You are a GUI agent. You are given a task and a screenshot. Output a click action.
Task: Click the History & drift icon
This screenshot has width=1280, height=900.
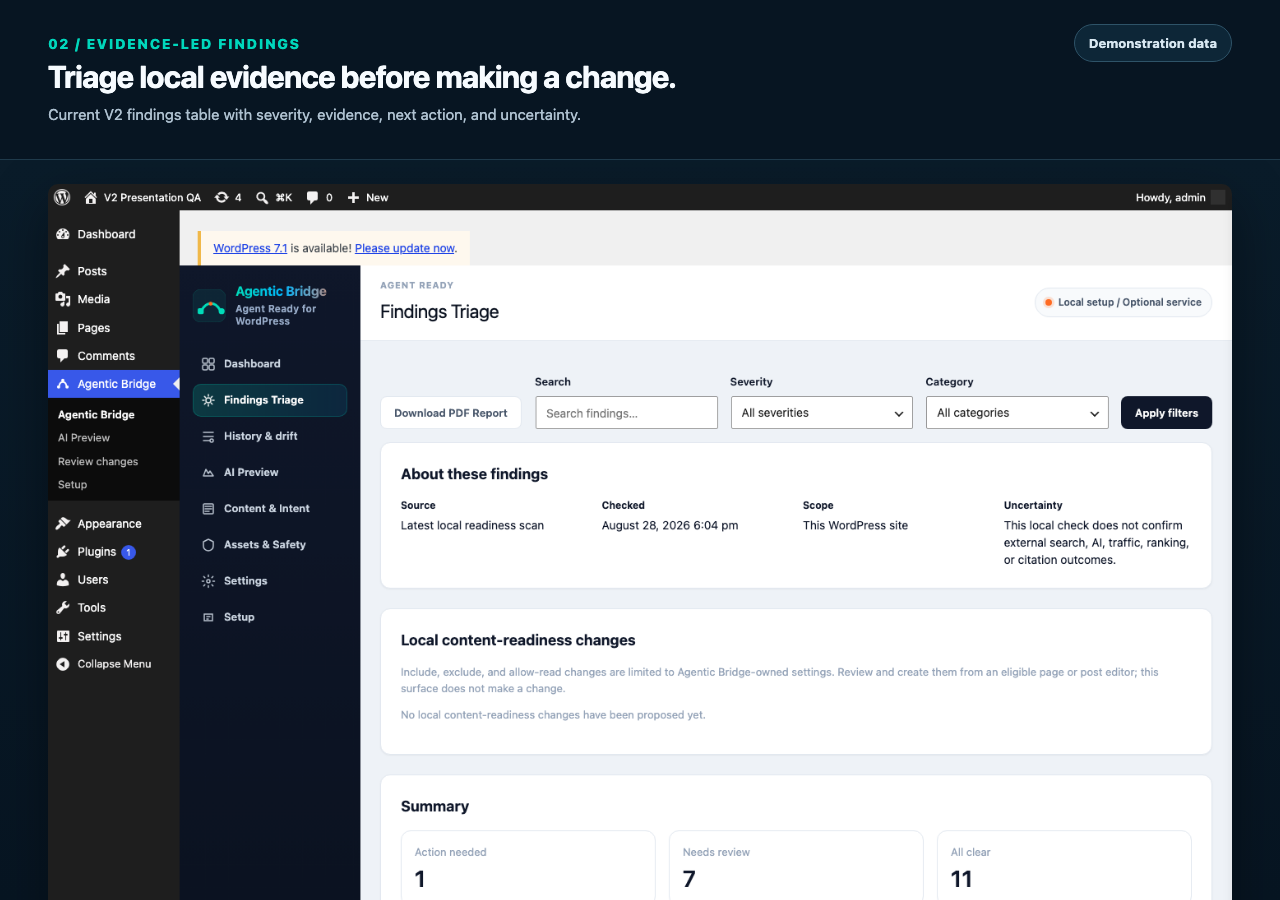[x=208, y=436]
